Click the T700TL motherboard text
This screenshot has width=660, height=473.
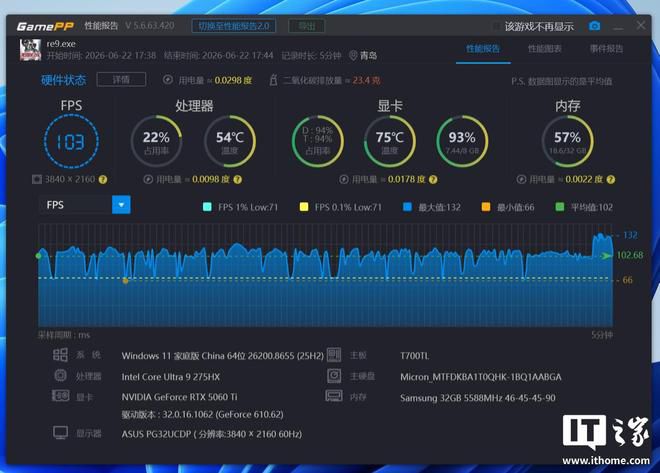click(415, 356)
